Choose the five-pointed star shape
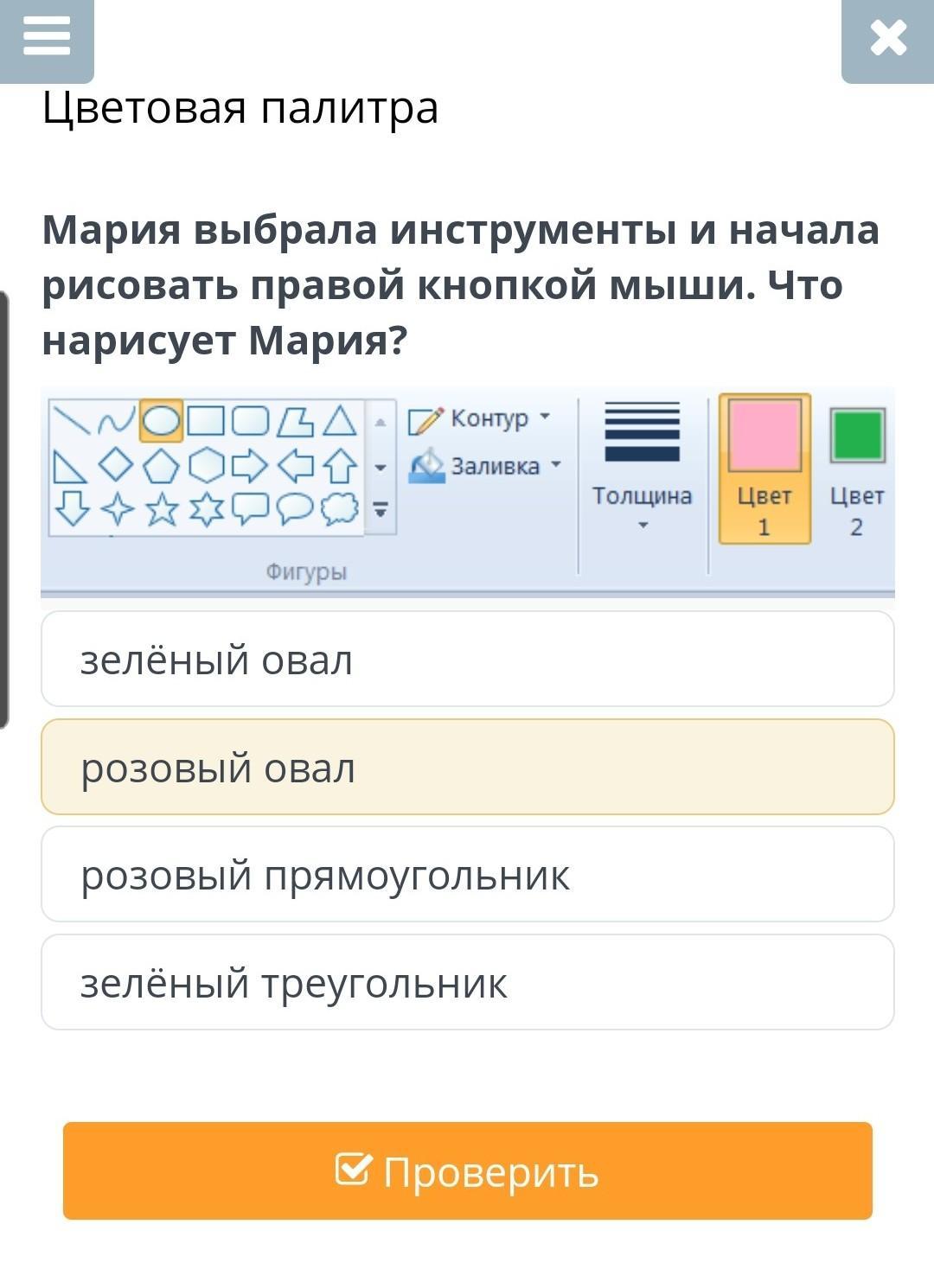The width and height of the screenshot is (934, 1288). click(x=162, y=508)
